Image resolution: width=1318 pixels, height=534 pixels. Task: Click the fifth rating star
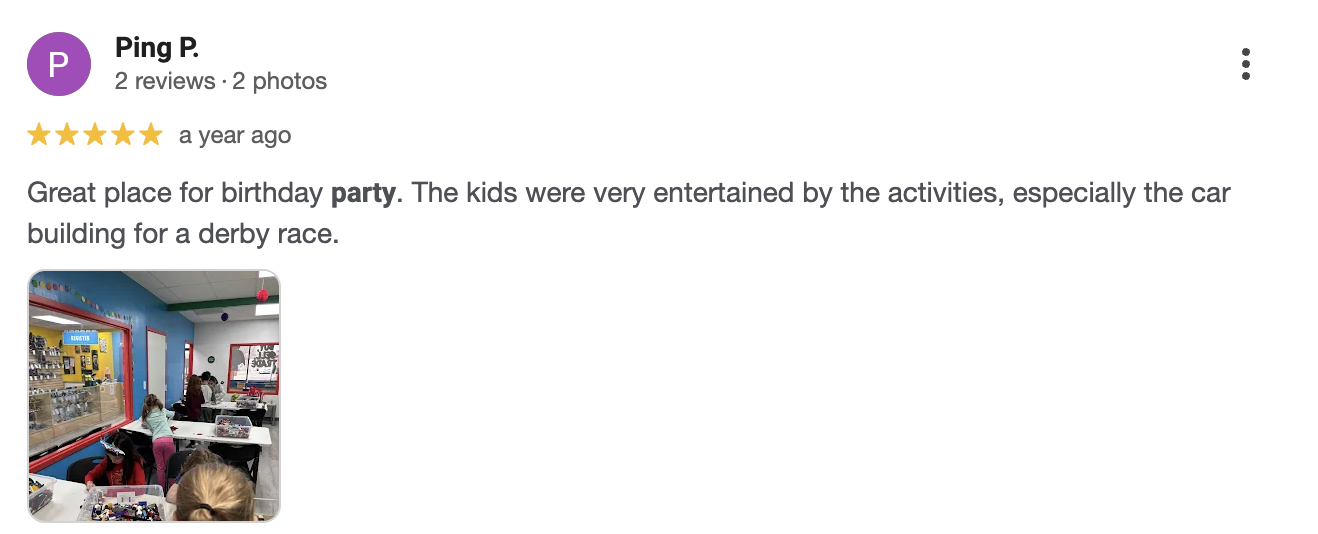click(151, 135)
